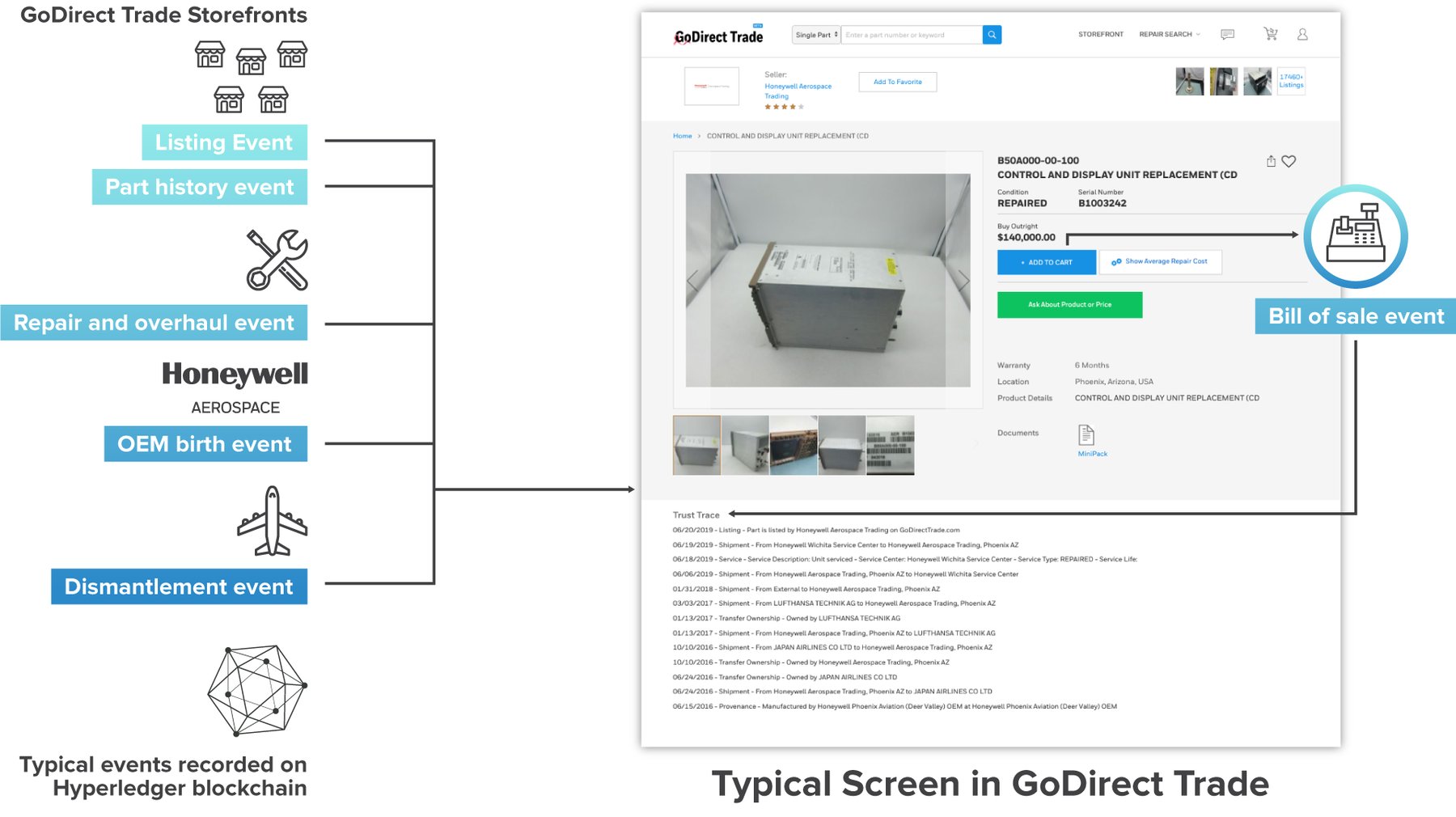Click the blue search magnifier button
Viewport: 1456px width, 817px height.
click(x=992, y=35)
